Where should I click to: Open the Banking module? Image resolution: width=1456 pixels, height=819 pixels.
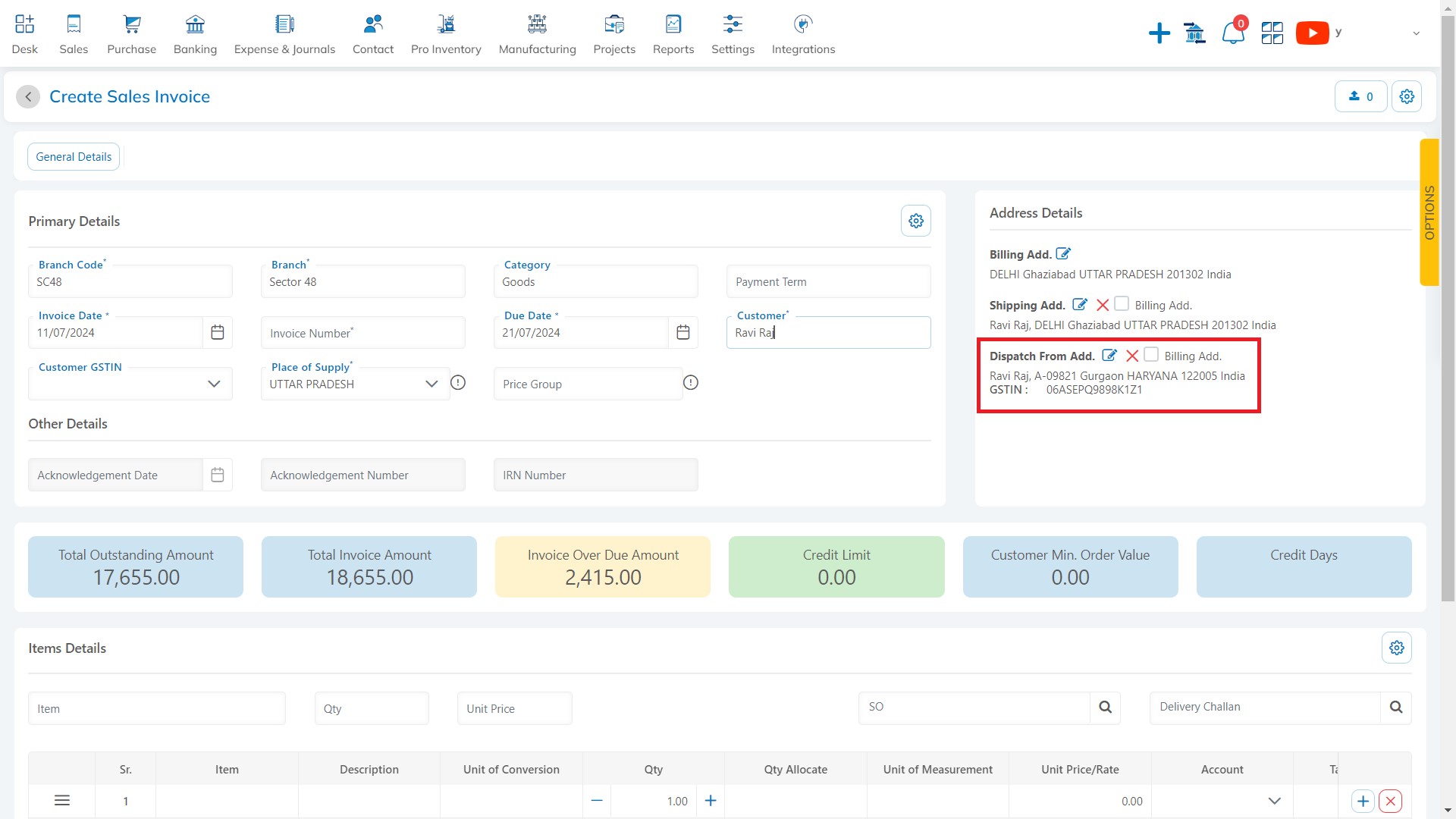tap(194, 33)
